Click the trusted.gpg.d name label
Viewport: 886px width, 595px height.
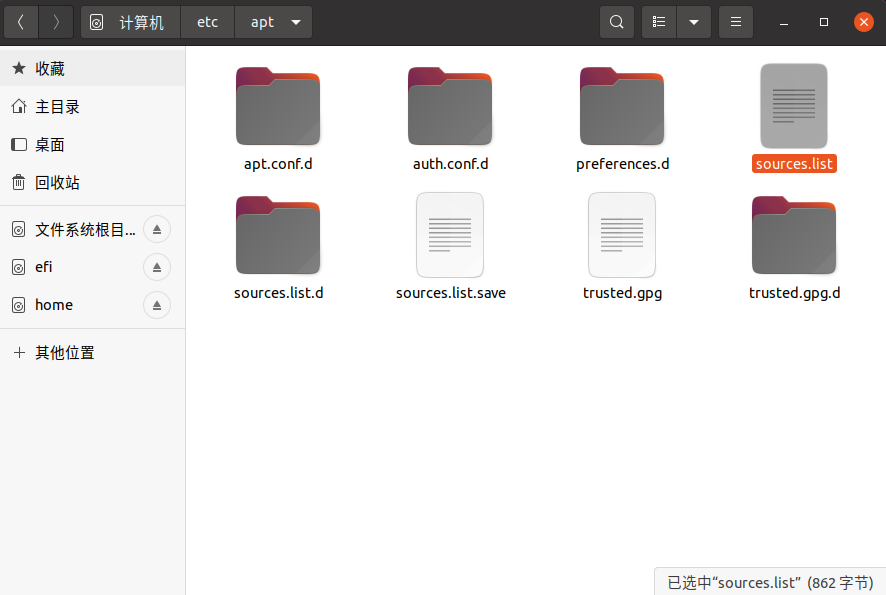(794, 293)
